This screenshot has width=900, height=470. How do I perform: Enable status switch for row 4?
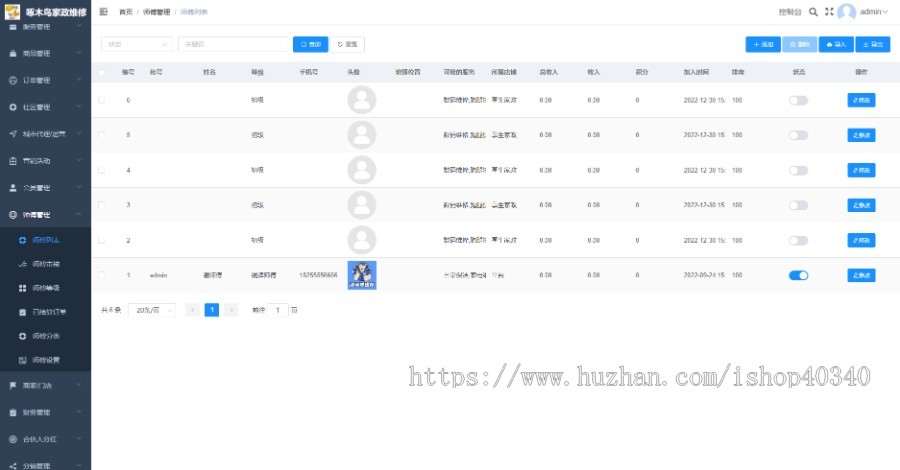[798, 170]
